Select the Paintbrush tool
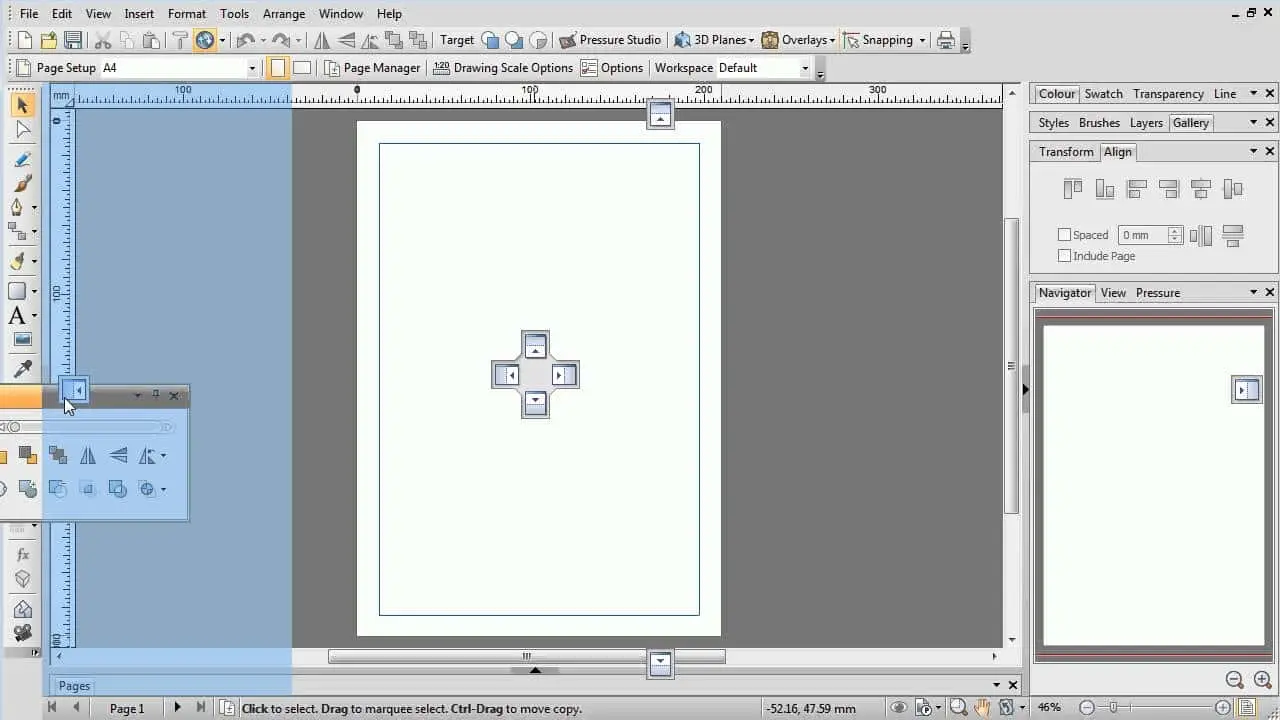Screen dimensions: 1280x720 point(22,183)
